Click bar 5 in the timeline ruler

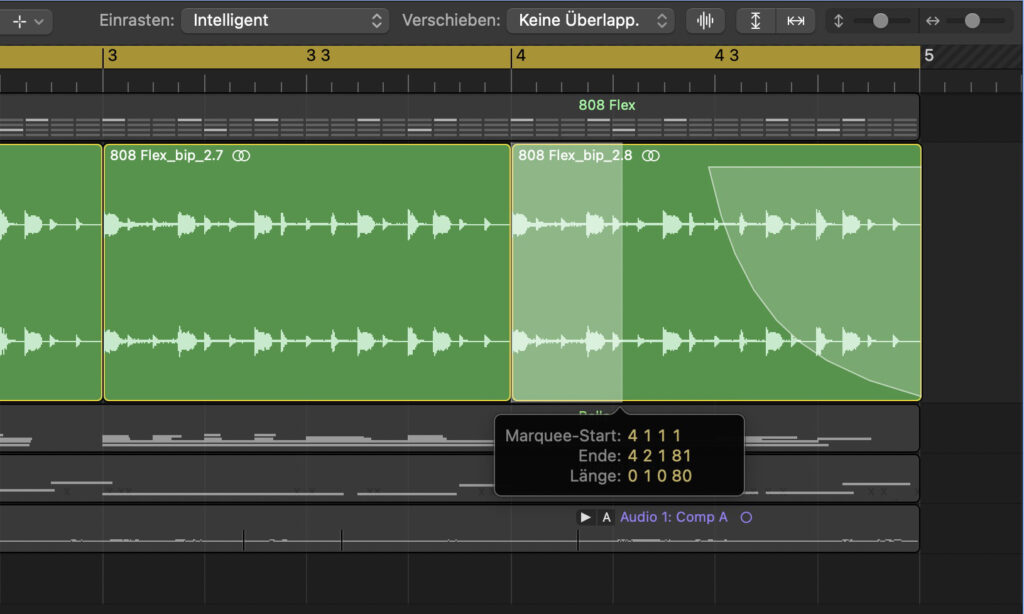pos(929,56)
